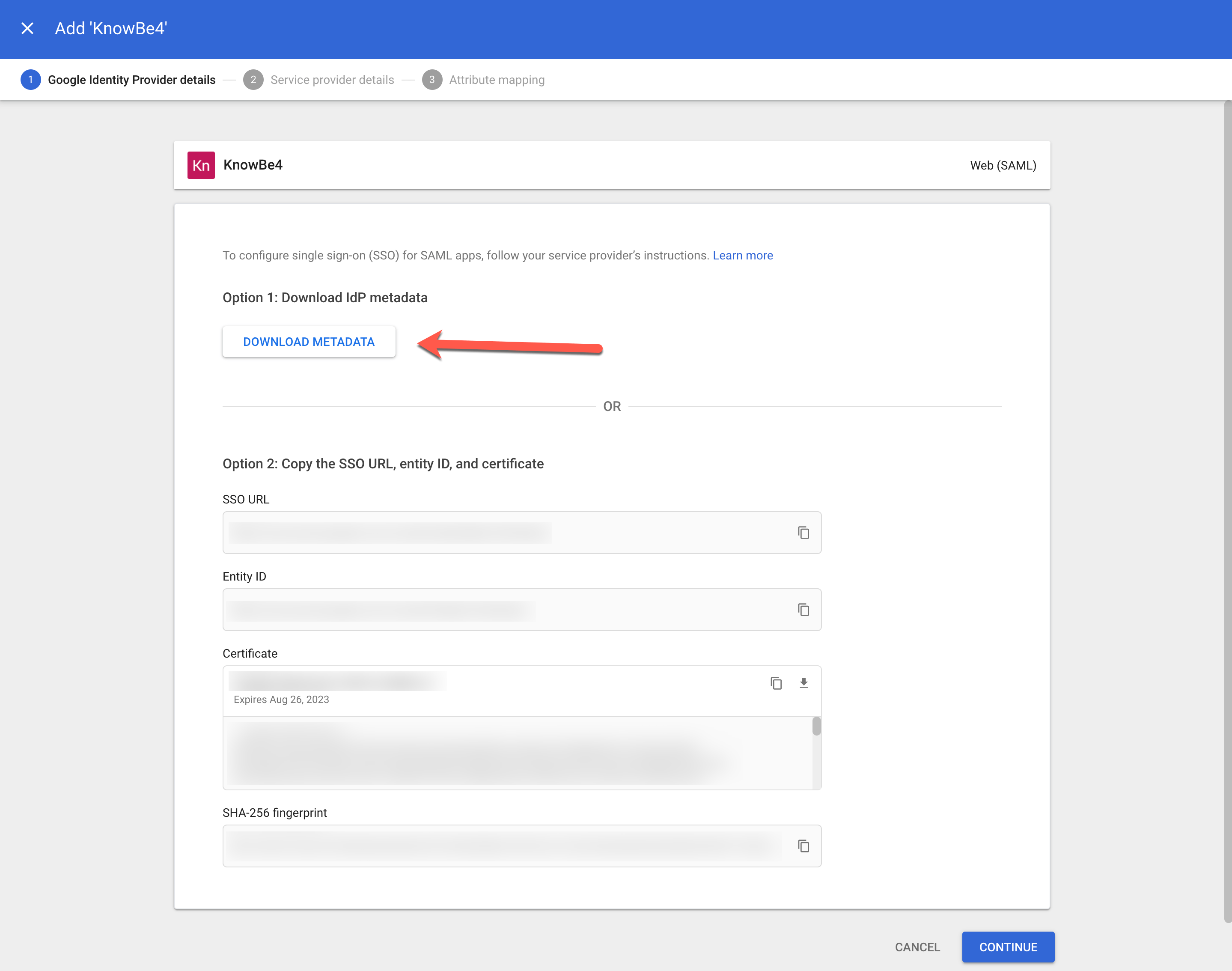1232x971 pixels.
Task: Switch to Service provider details step
Action: [x=332, y=80]
